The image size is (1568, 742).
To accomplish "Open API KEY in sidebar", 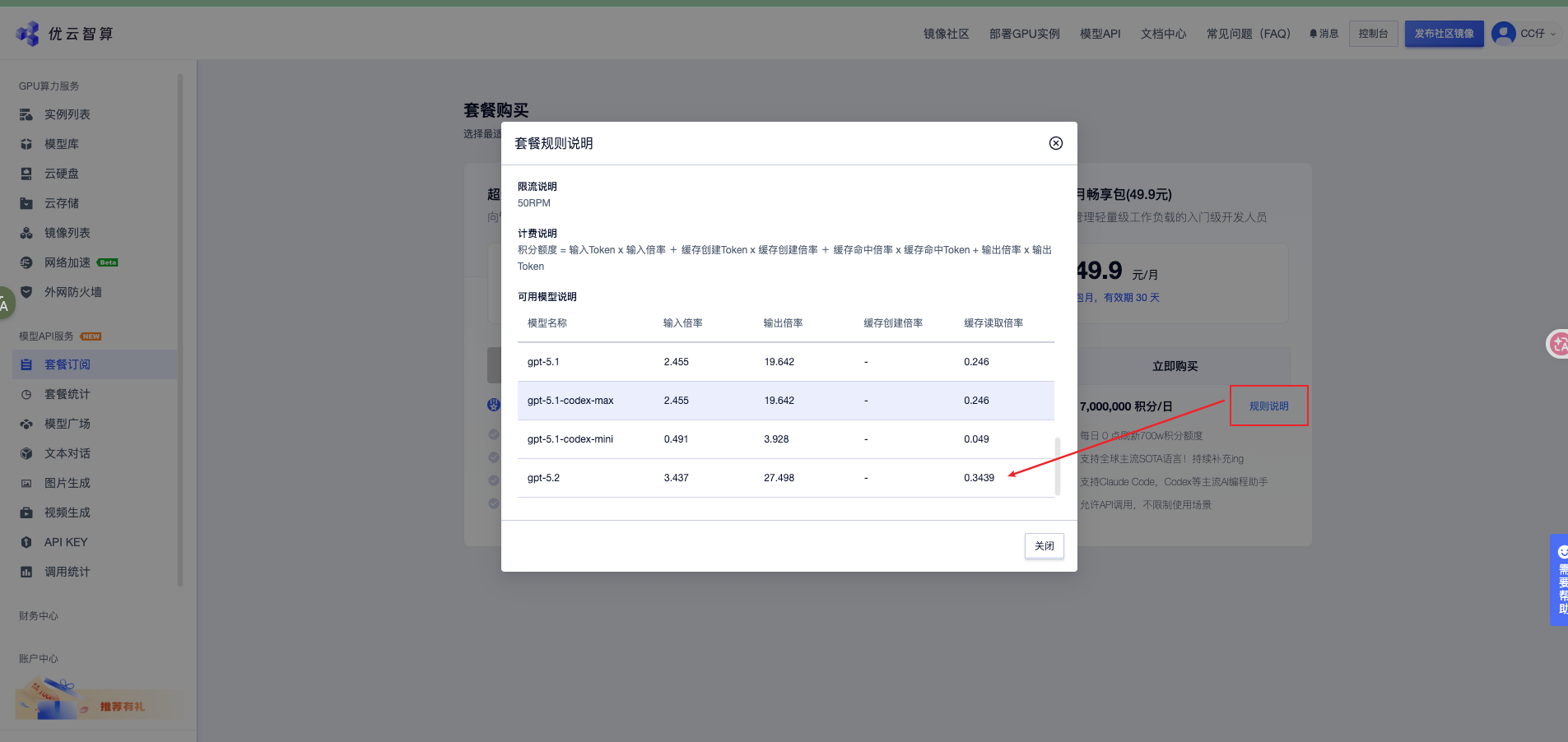I will pos(65,542).
